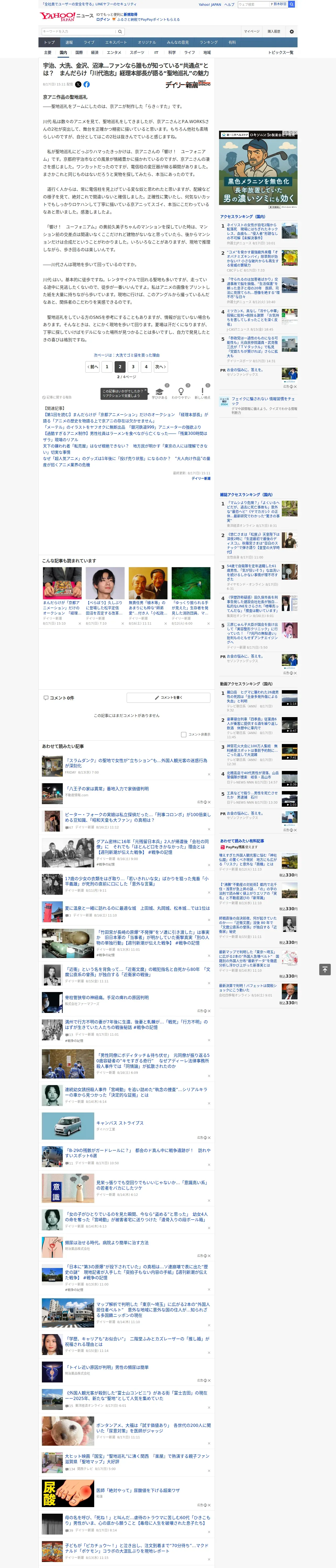Open the 経済 category
The width and height of the screenshot is (336, 1568).
click(94, 52)
